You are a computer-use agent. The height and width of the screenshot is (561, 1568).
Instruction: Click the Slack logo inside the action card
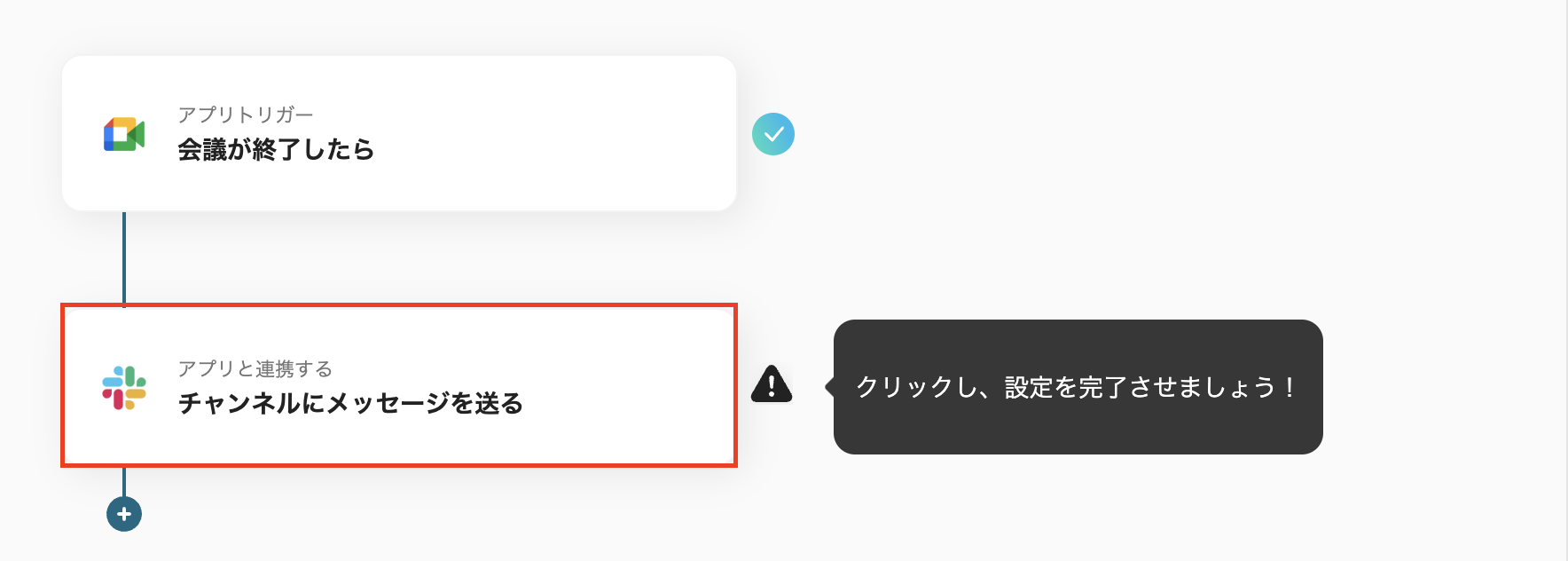125,385
